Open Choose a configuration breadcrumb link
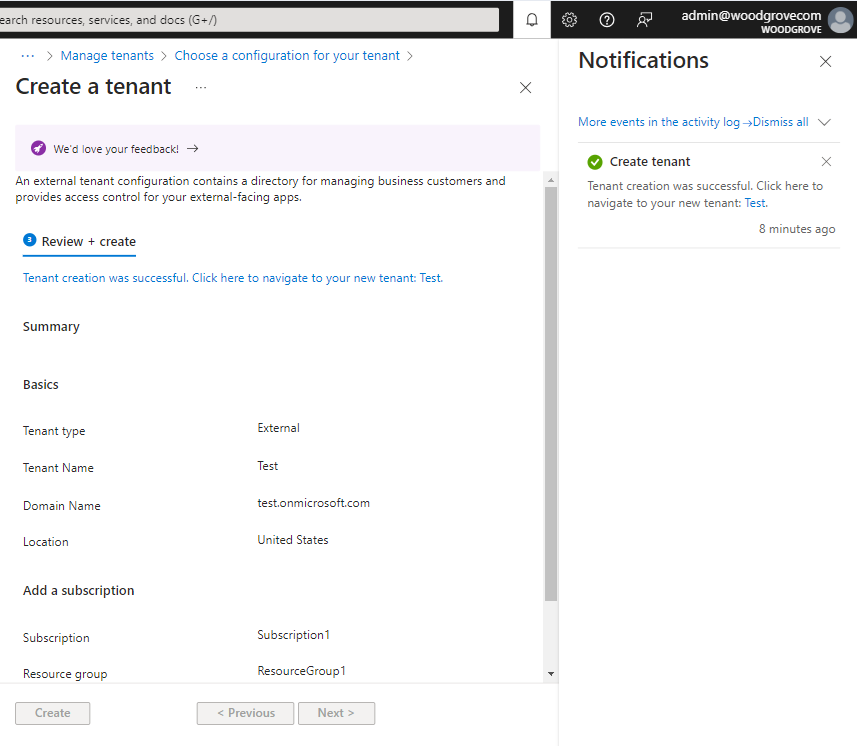 (287, 56)
